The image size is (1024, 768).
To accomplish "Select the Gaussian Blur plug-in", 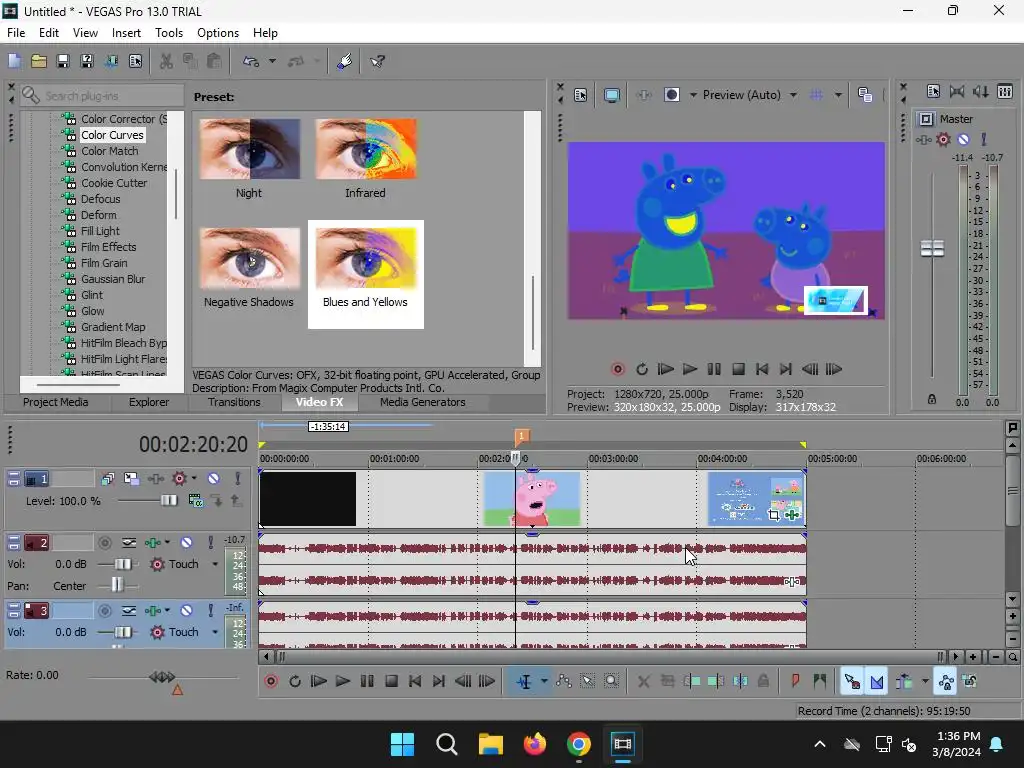I will [113, 279].
